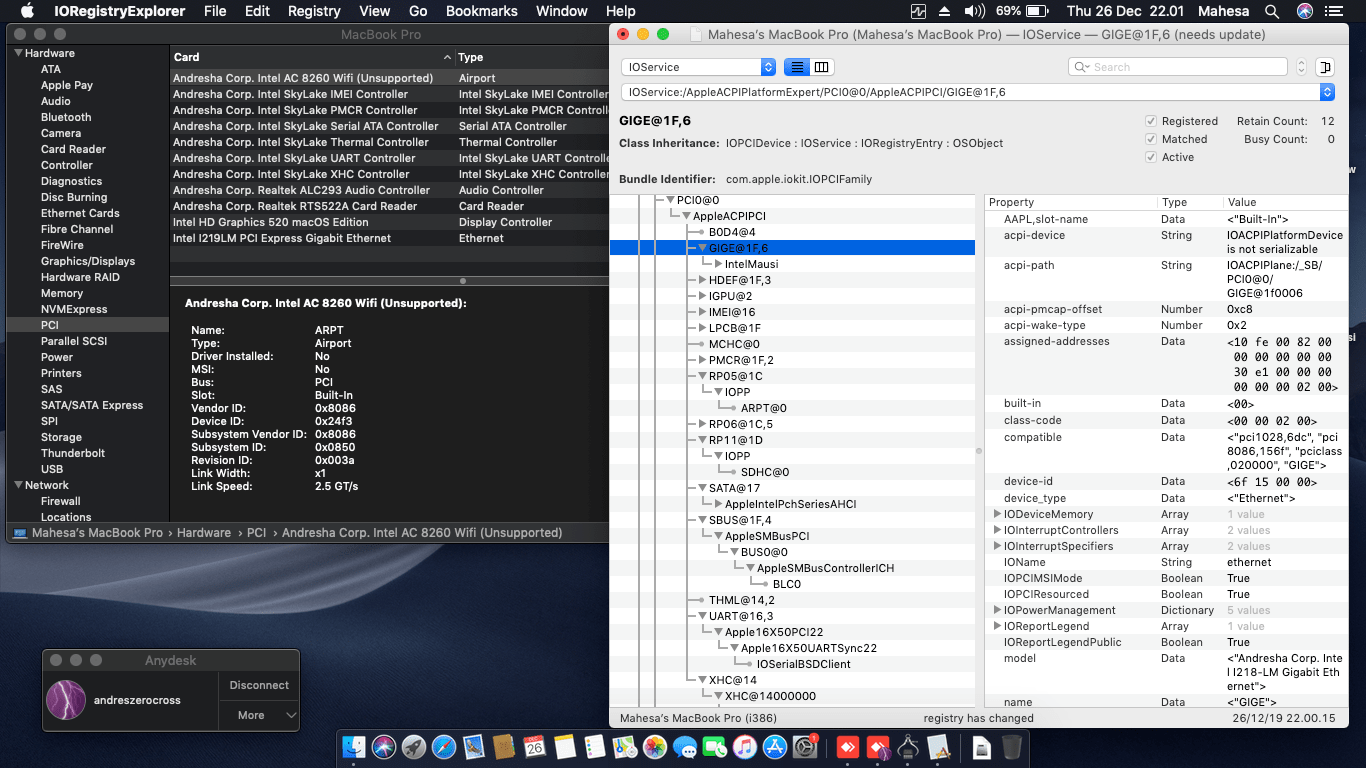The height and width of the screenshot is (768, 1366).
Task: Open Spotlight search in menu bar
Action: click(1272, 11)
